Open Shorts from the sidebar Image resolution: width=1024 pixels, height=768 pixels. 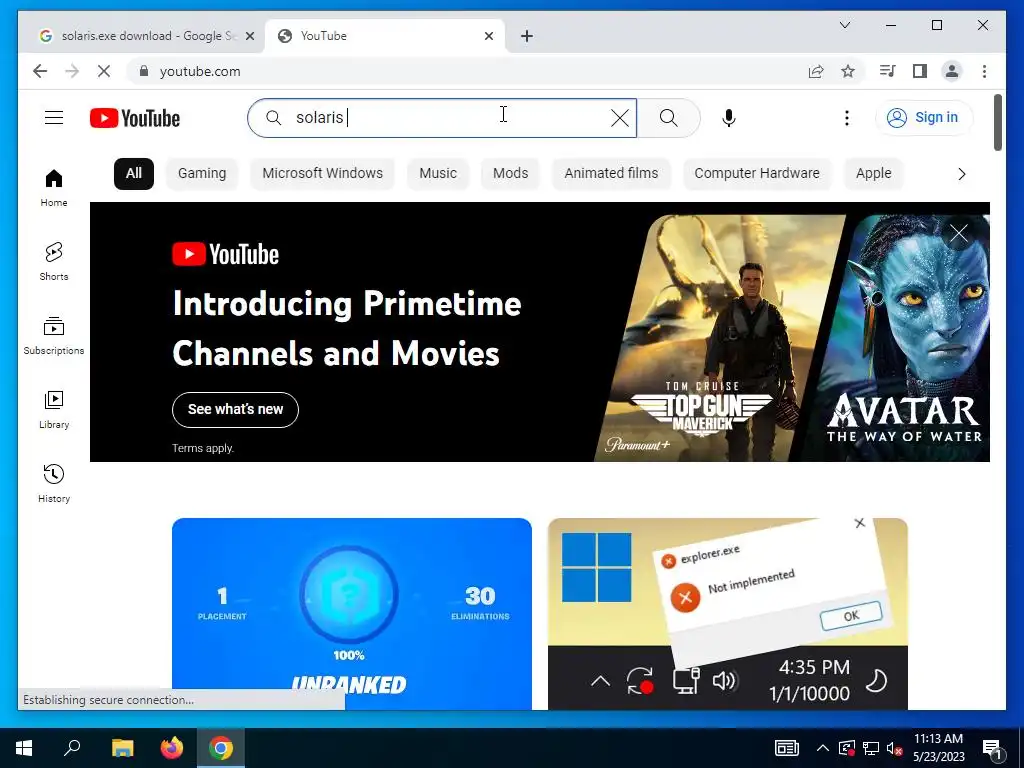(x=54, y=261)
